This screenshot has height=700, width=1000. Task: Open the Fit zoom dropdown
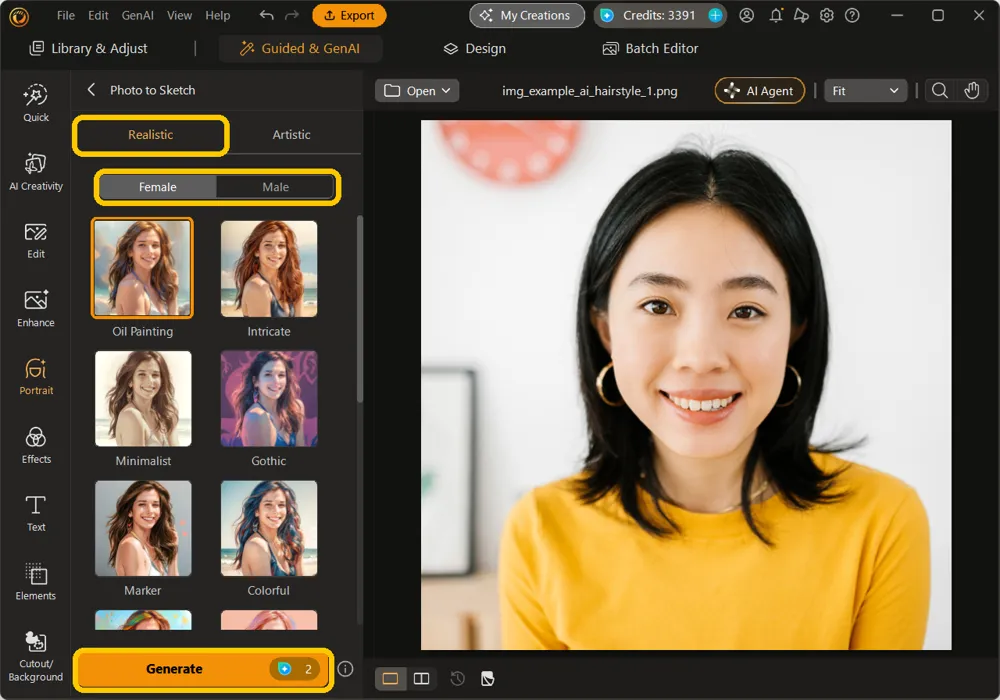[865, 91]
